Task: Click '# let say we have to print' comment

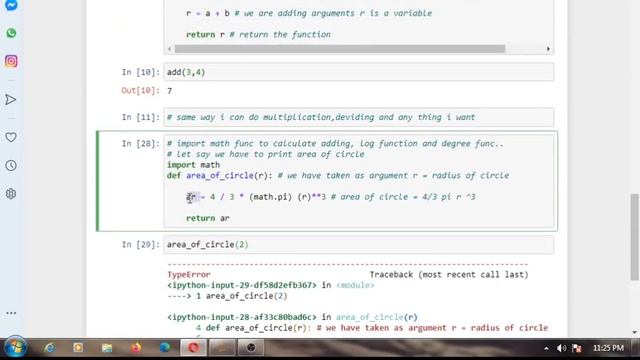Action: coord(265,154)
